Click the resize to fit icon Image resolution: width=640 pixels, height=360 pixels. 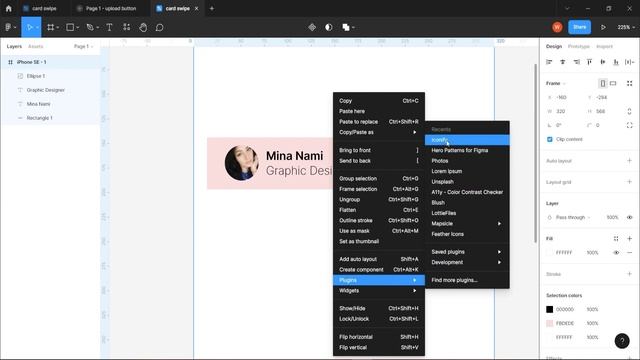point(630,83)
